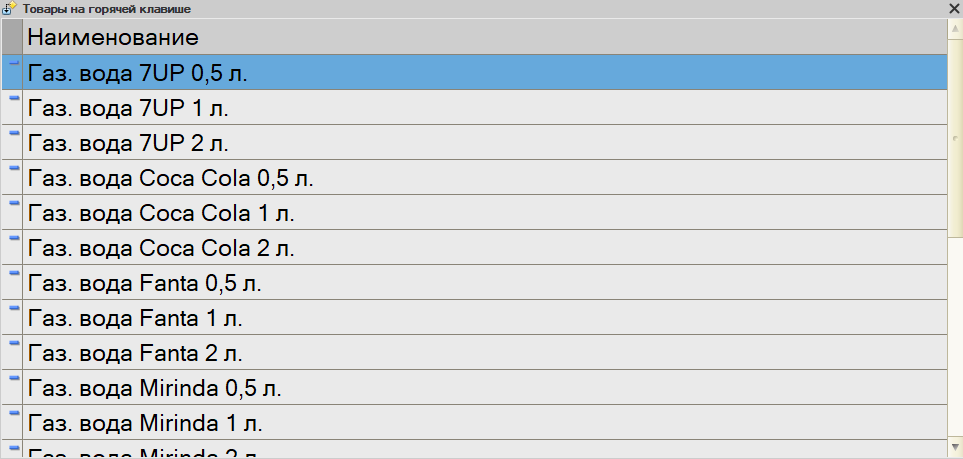This screenshot has height=459, width=963.
Task: Click row marker icon for Mirinda 0,5 л.
Action: [x=13, y=379]
